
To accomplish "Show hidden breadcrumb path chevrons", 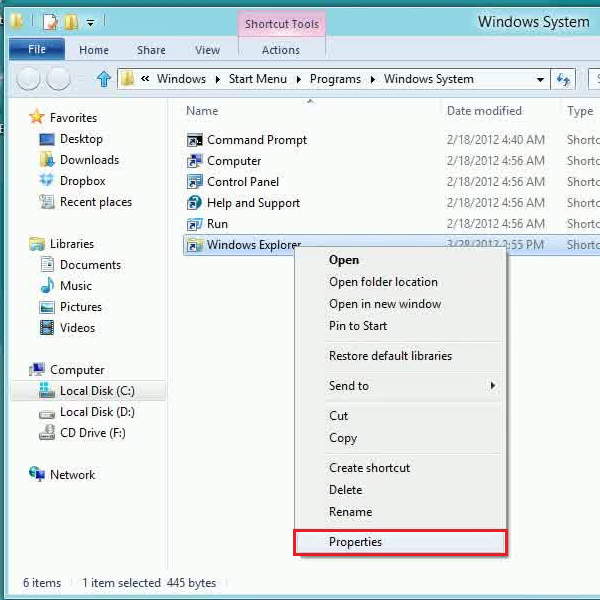I will [x=145, y=79].
